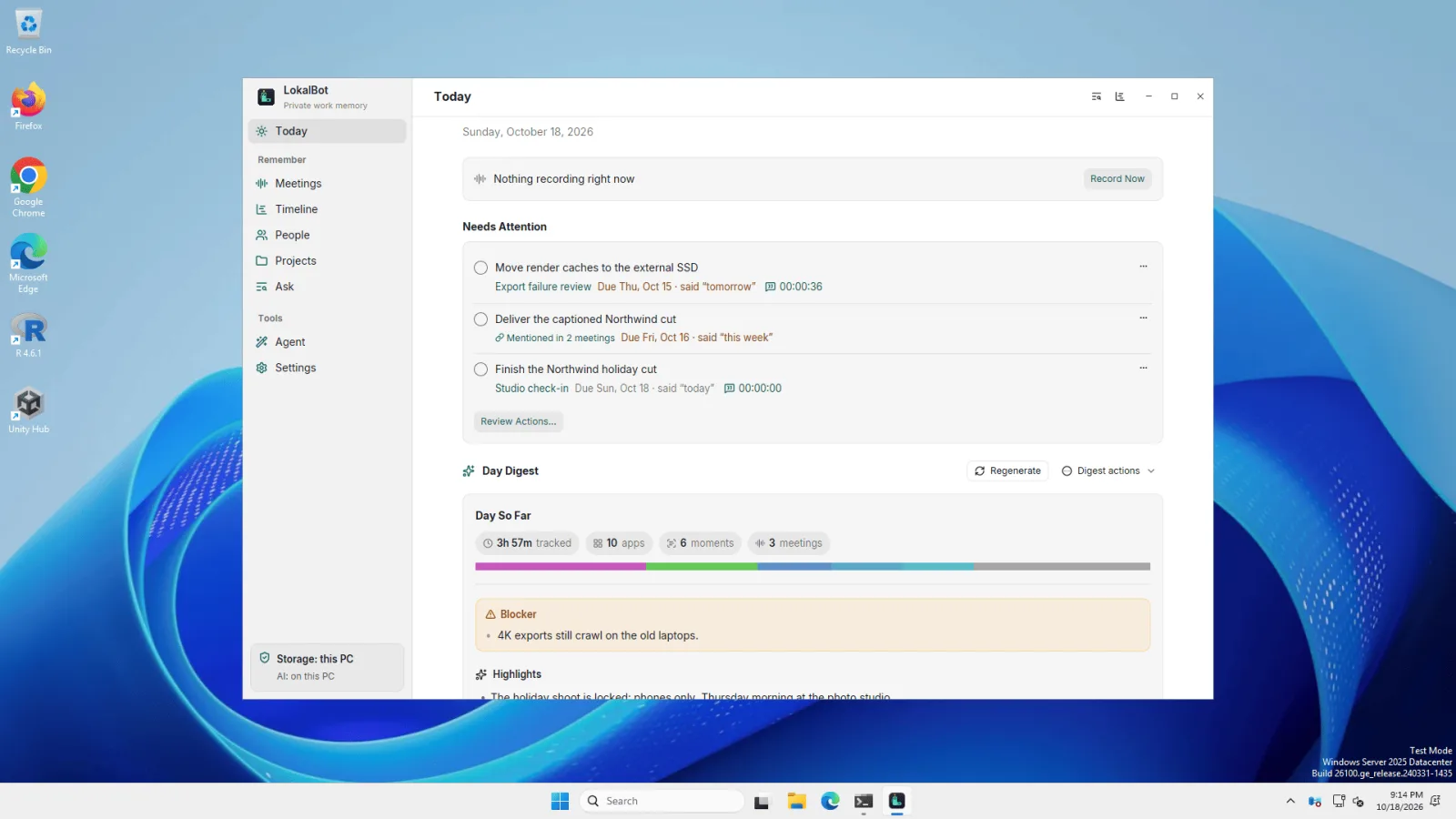Open the Agent tool
This screenshot has width=1456, height=819.
[327, 342]
